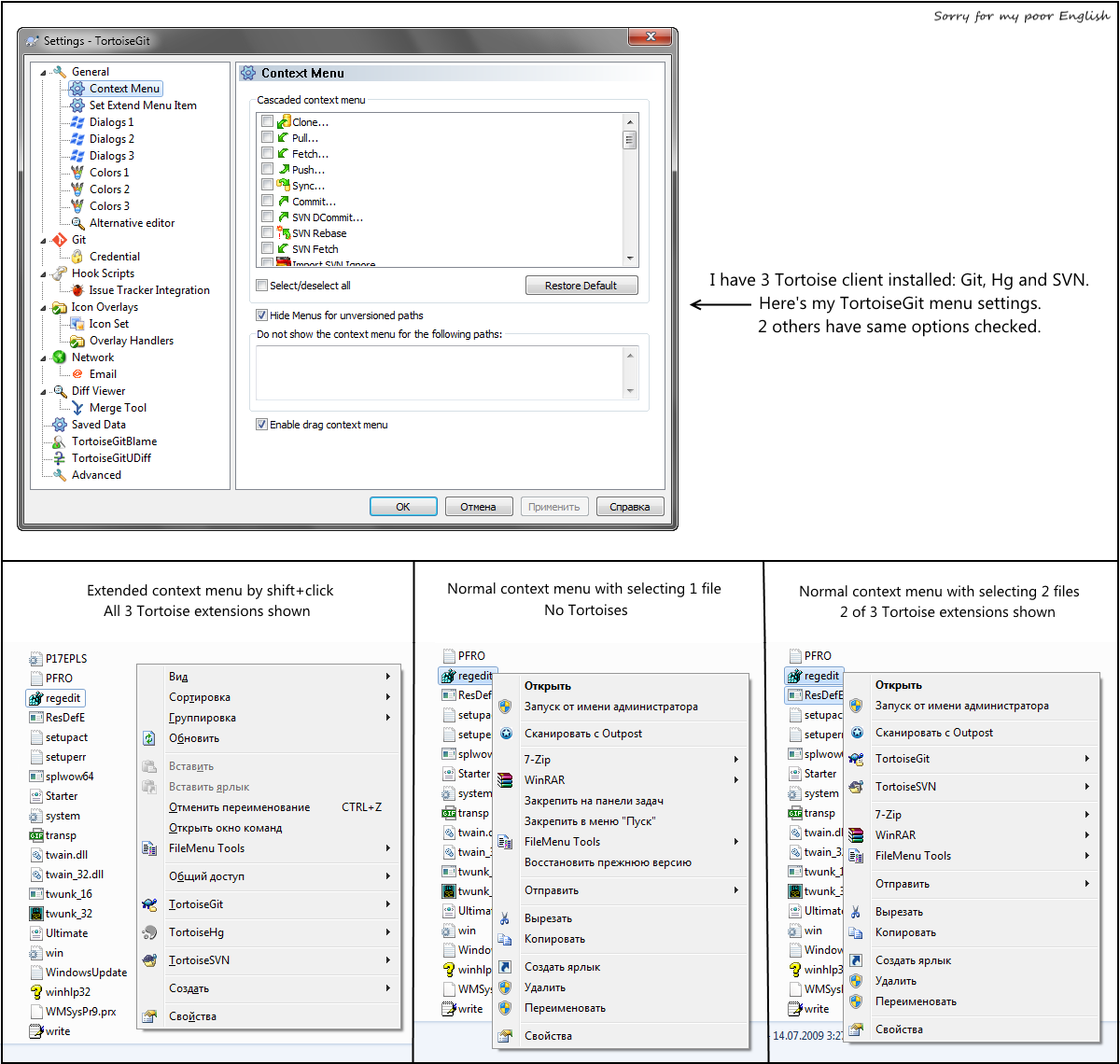Image resolution: width=1120 pixels, height=1064 pixels.
Task: Click the up arrow of the cascaded menu list scrollbar
Action: pos(630,121)
